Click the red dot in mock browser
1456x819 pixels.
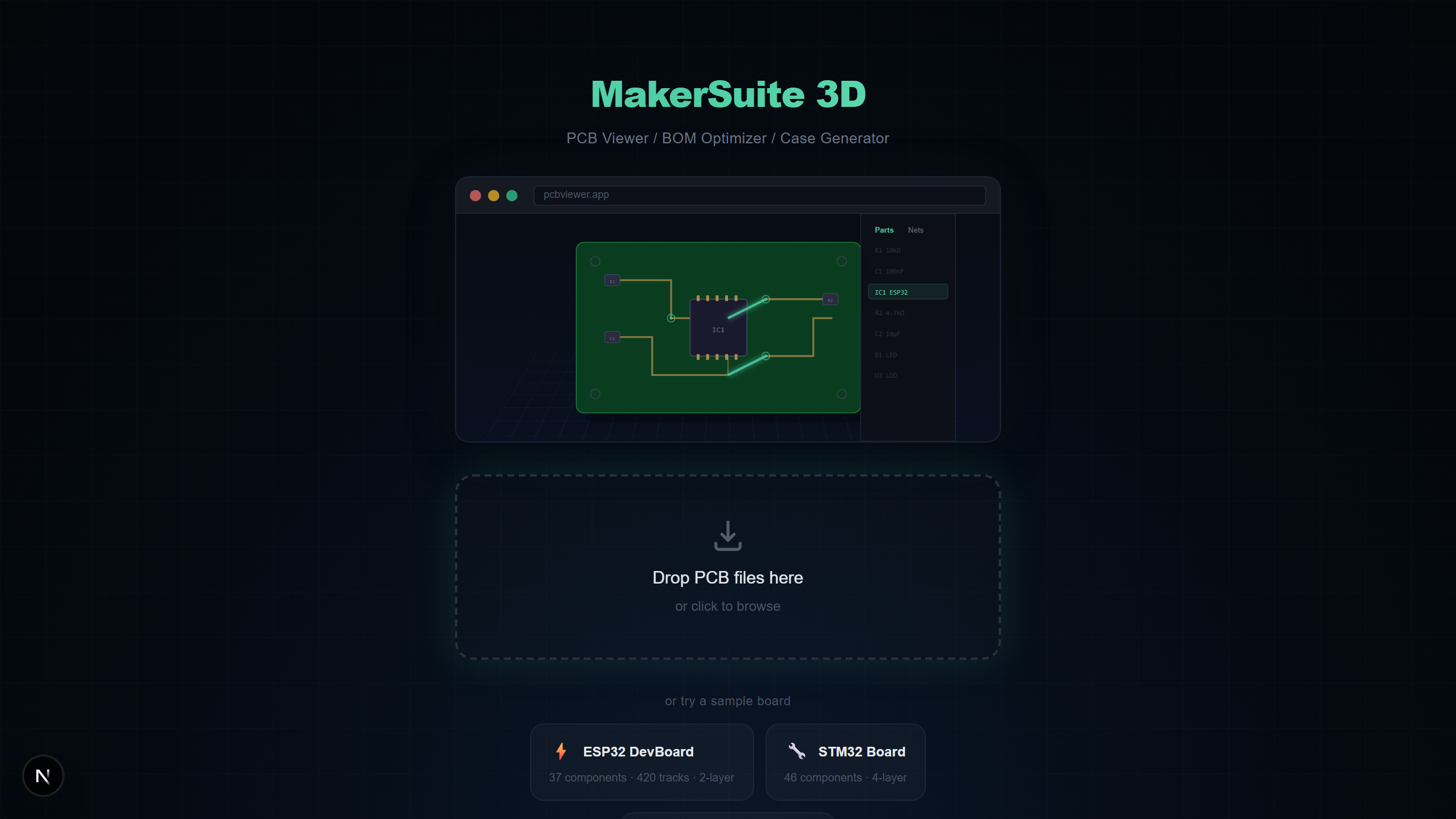[475, 196]
